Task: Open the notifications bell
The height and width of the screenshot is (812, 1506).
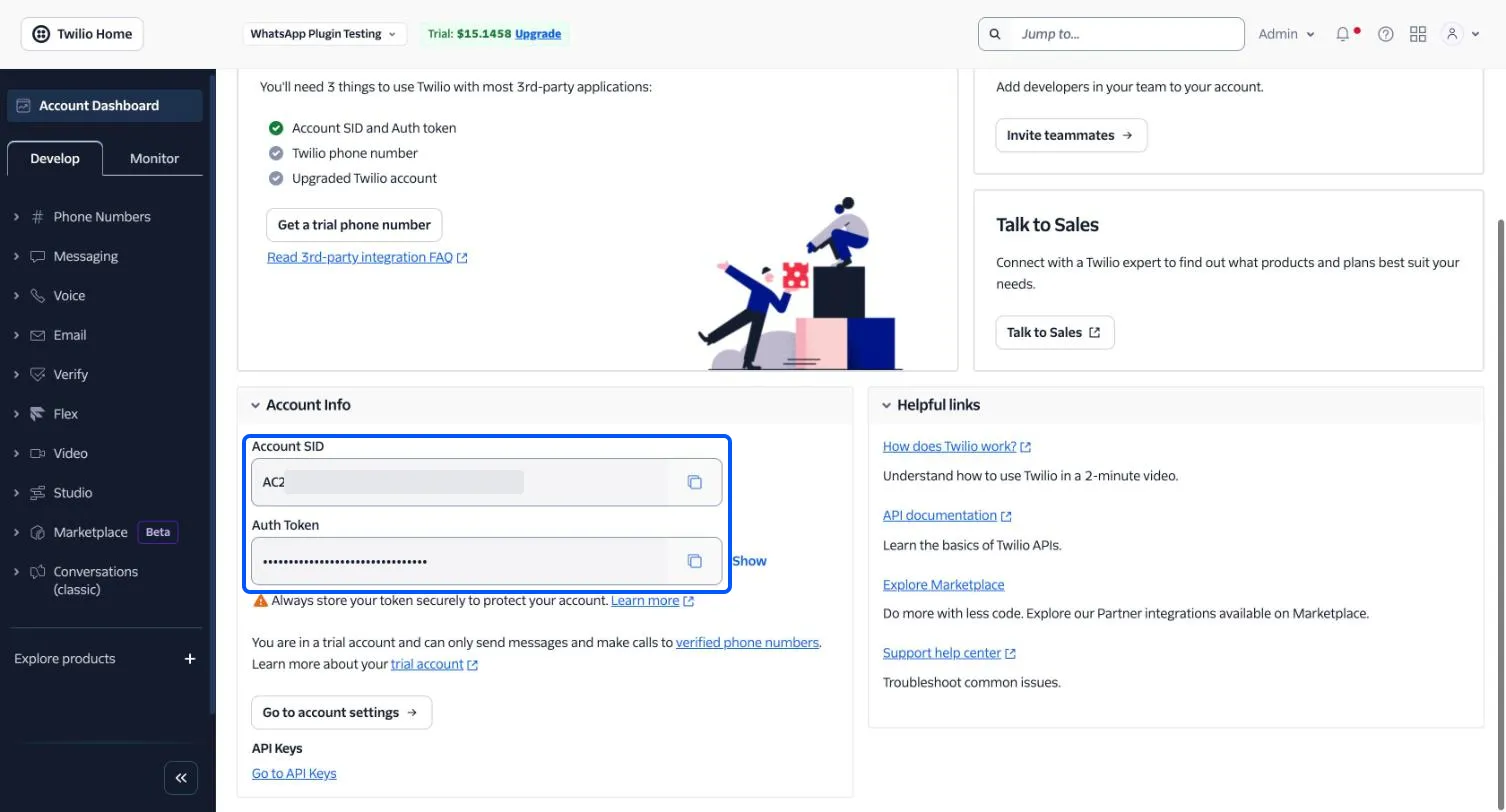Action: coord(1343,34)
